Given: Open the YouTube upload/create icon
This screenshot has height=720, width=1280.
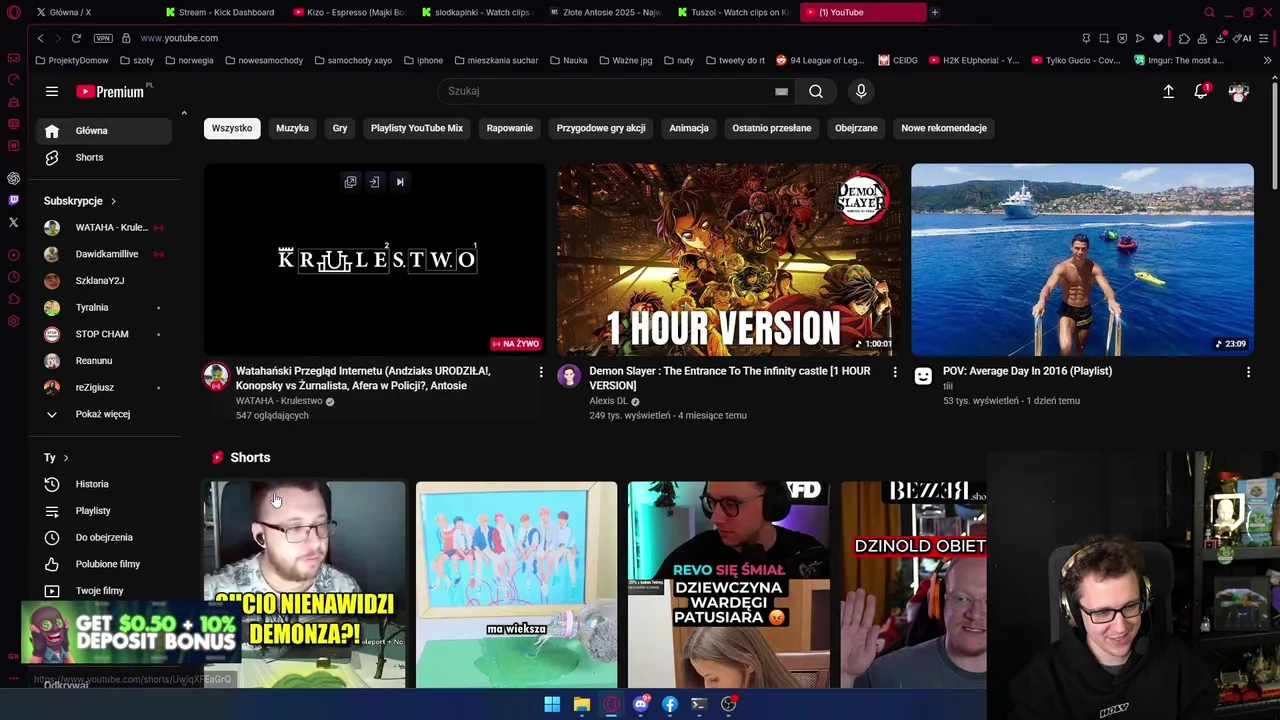Looking at the screenshot, I should (1168, 91).
